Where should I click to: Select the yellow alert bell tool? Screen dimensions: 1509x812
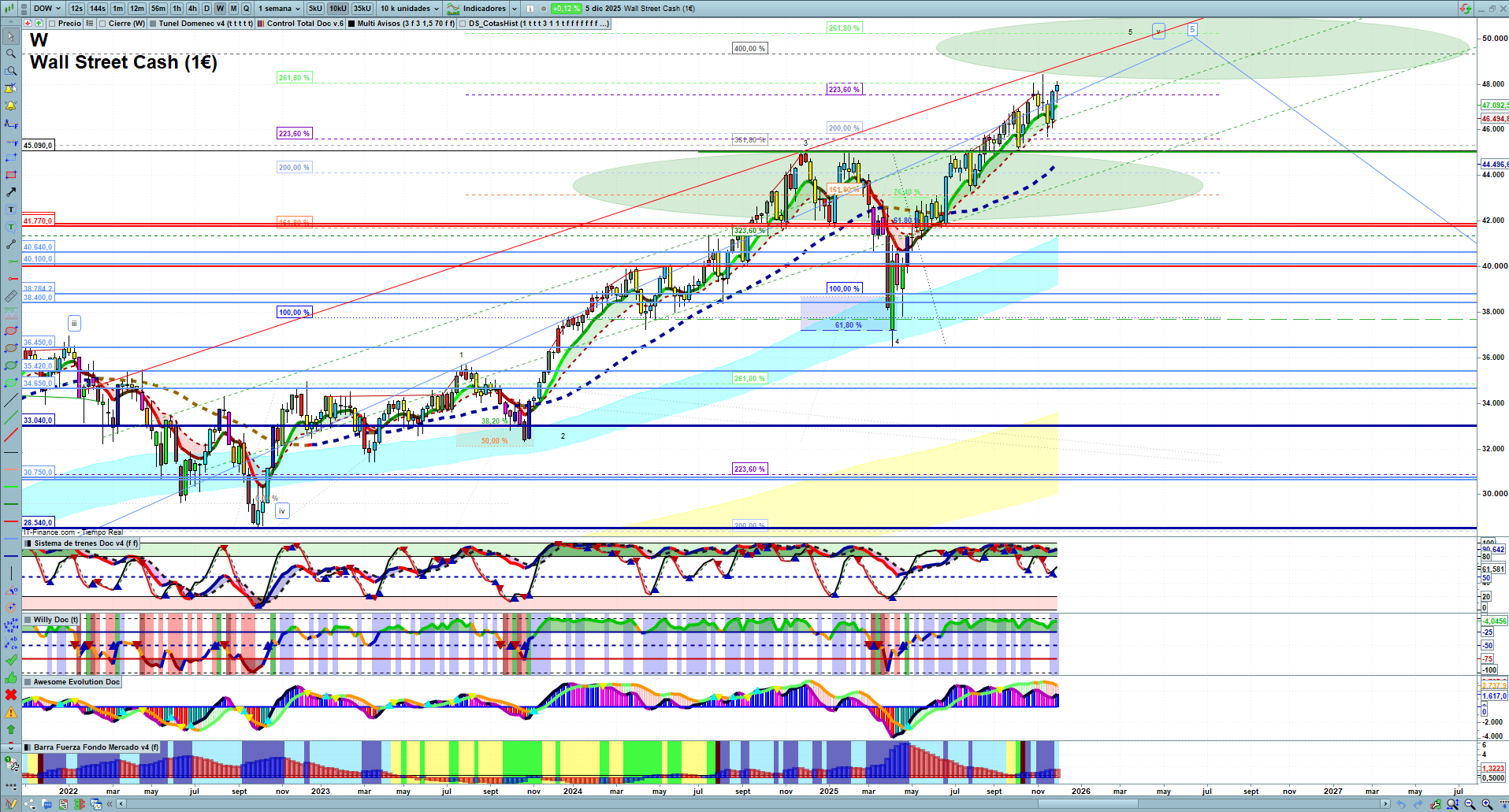coord(11,106)
